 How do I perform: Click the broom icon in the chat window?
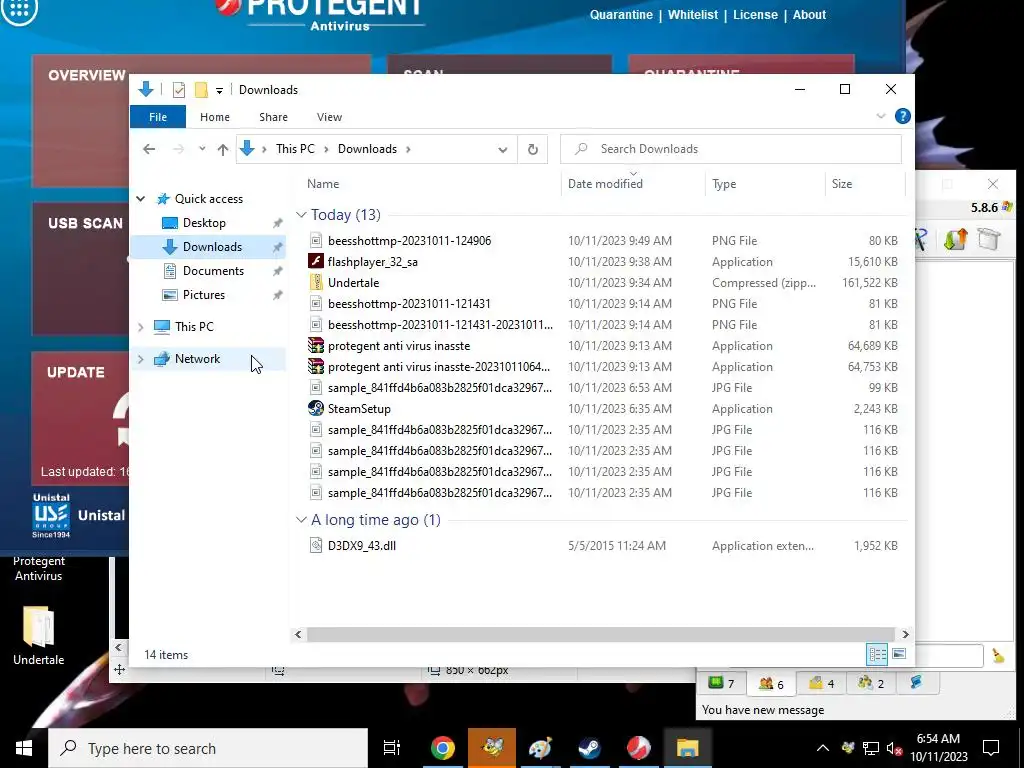click(x=998, y=655)
